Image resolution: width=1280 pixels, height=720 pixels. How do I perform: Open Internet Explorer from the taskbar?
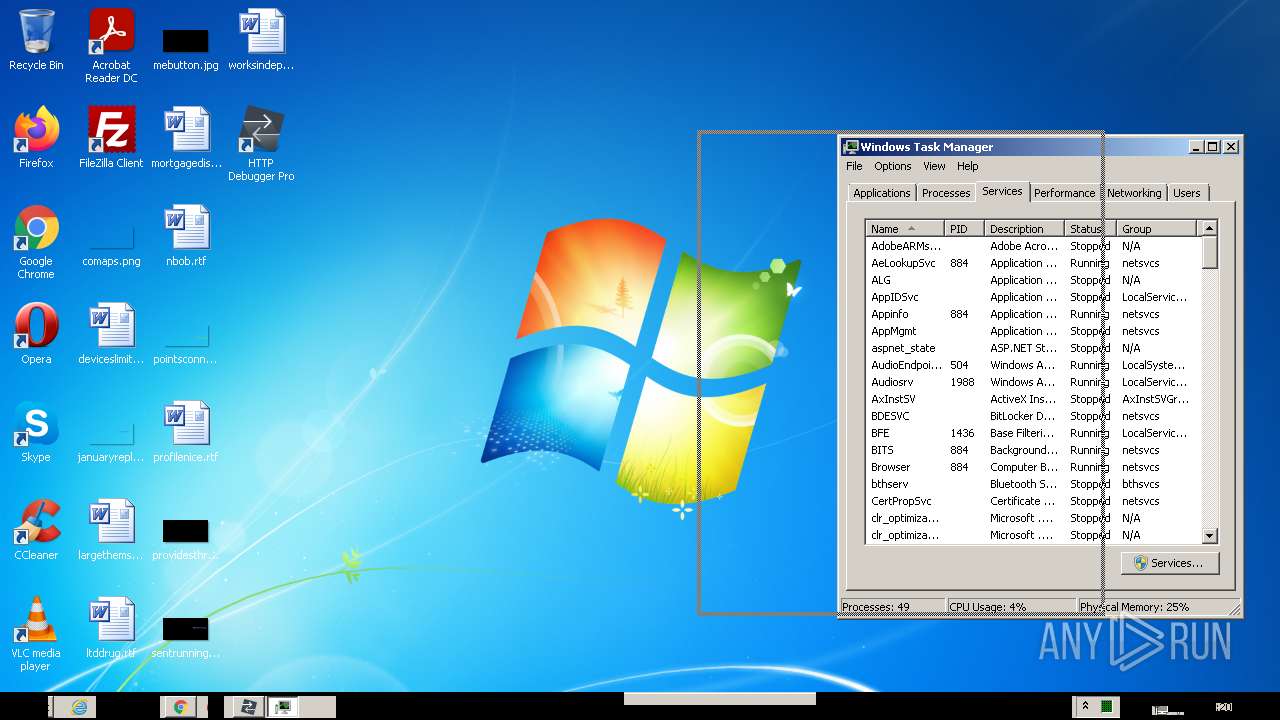click(x=79, y=707)
